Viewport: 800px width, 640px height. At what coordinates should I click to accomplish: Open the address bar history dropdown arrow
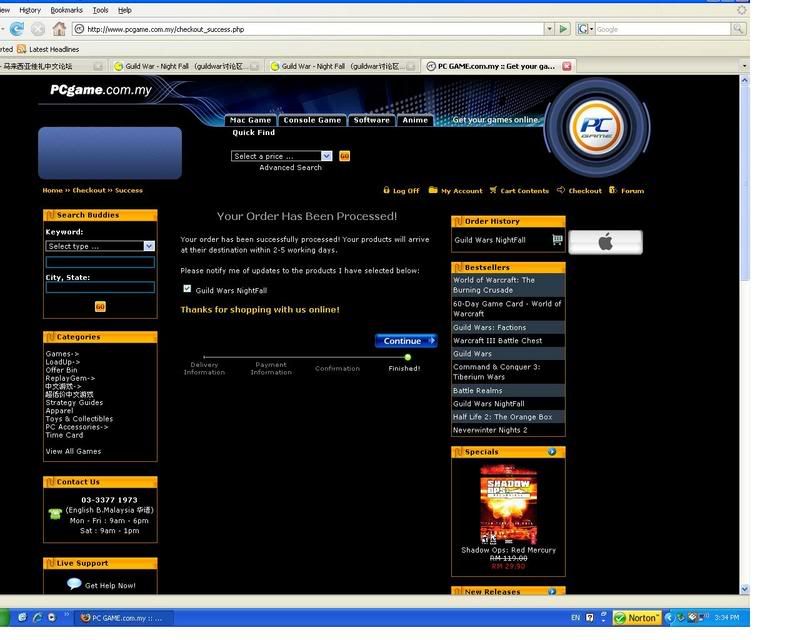[549, 29]
